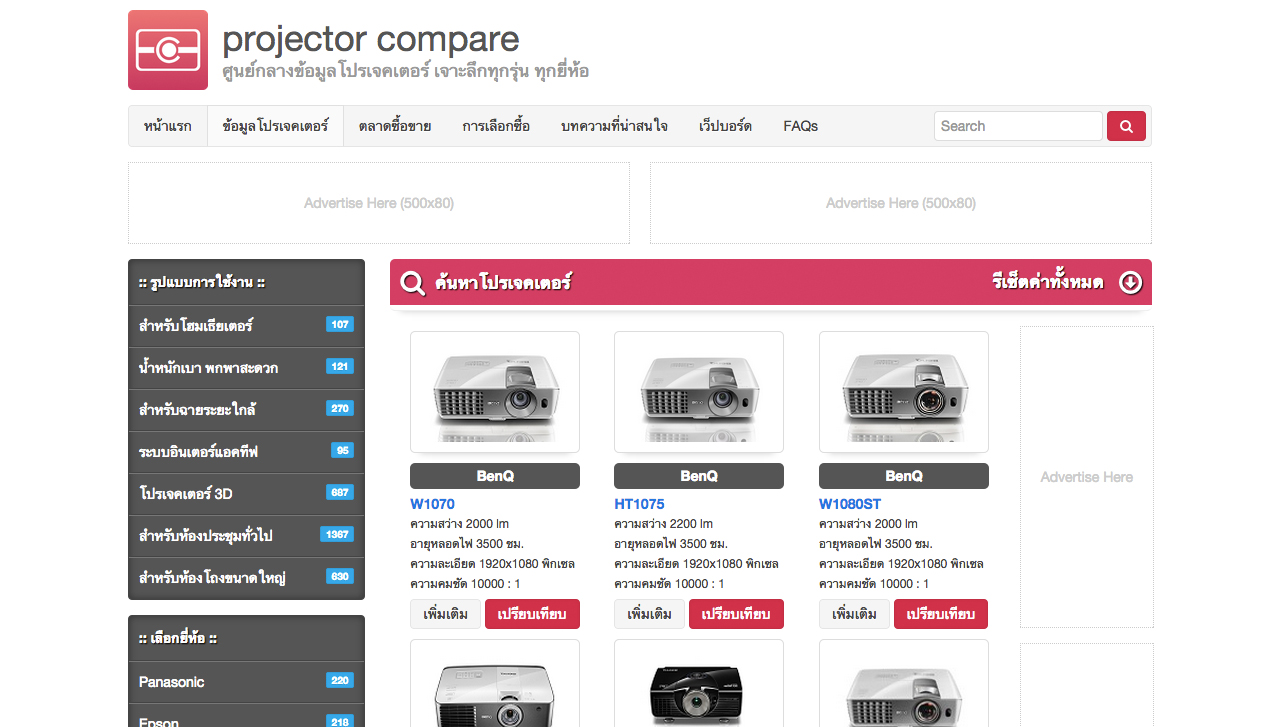1280x727 pixels.
Task: Click the first Advertise Here 500x80 banner
Action: click(379, 203)
